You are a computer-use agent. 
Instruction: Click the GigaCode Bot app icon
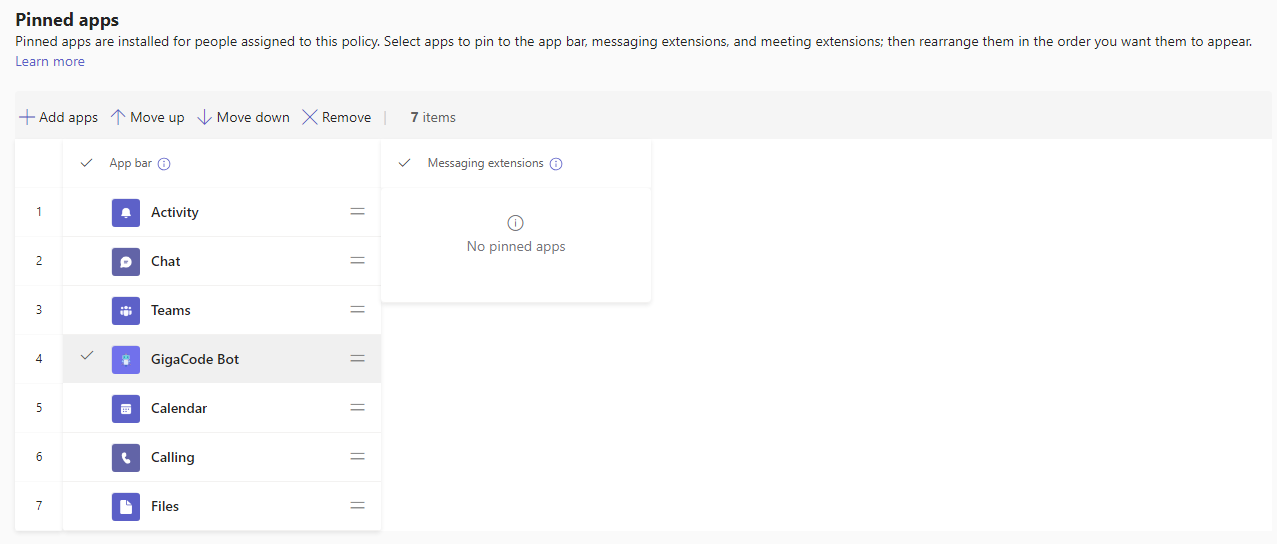[x=126, y=359]
